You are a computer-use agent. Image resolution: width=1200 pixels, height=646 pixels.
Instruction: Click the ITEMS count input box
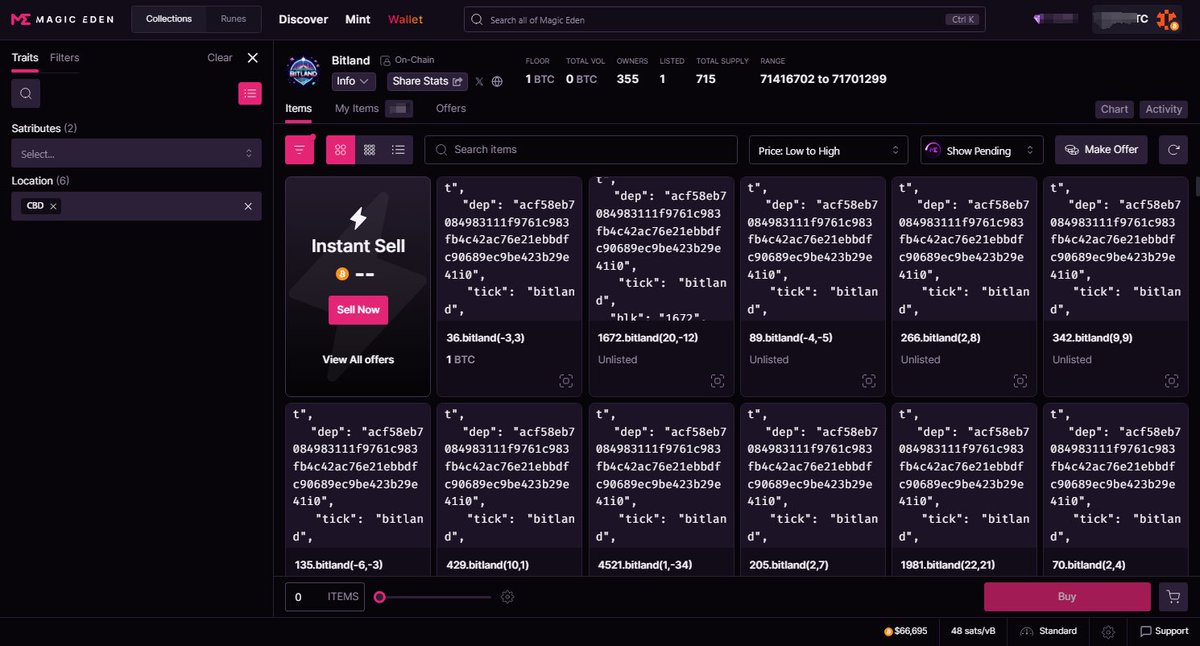tap(325, 597)
